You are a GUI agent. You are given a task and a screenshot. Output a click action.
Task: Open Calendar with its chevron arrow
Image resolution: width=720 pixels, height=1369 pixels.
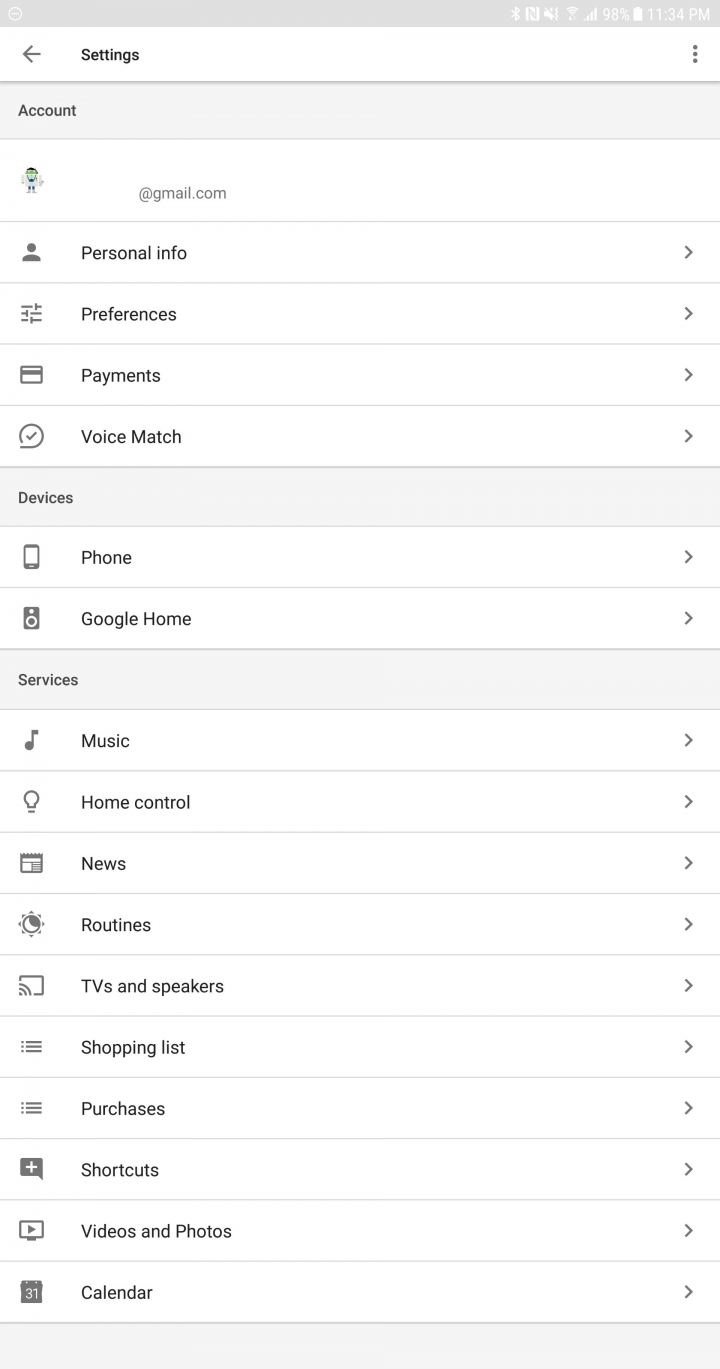tap(688, 1292)
